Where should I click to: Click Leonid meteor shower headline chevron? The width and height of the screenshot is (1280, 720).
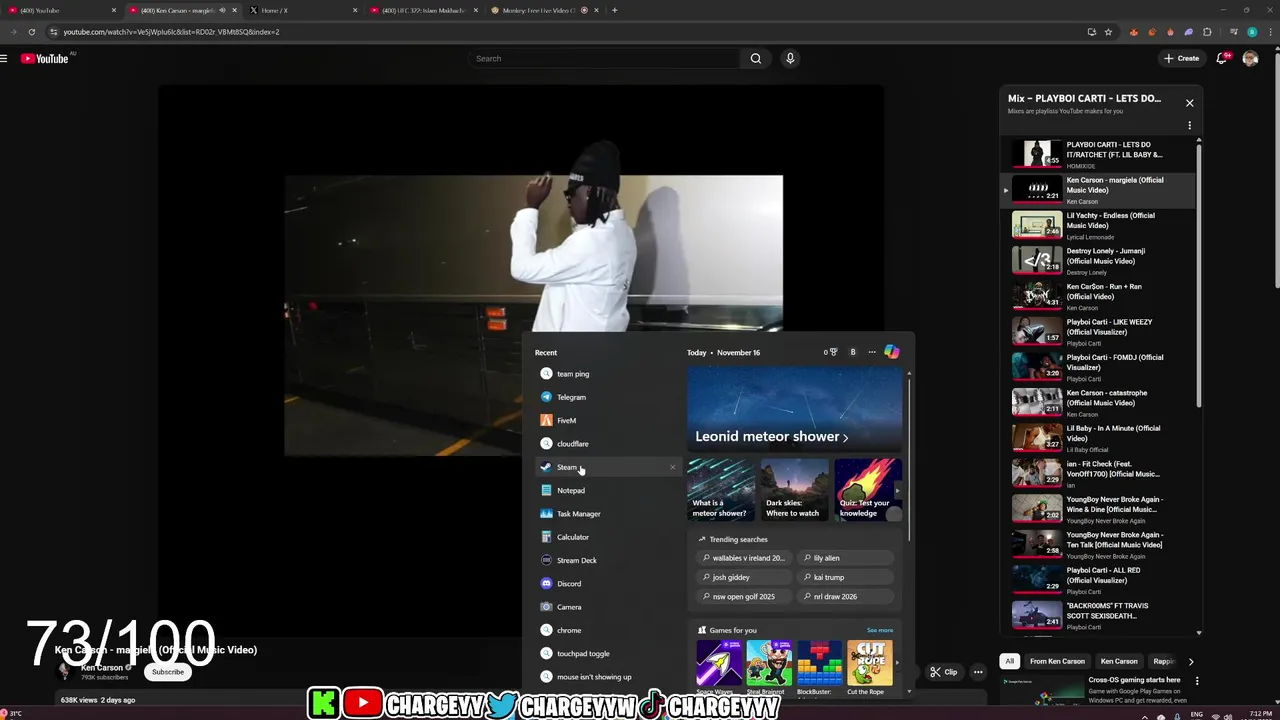[x=846, y=437]
